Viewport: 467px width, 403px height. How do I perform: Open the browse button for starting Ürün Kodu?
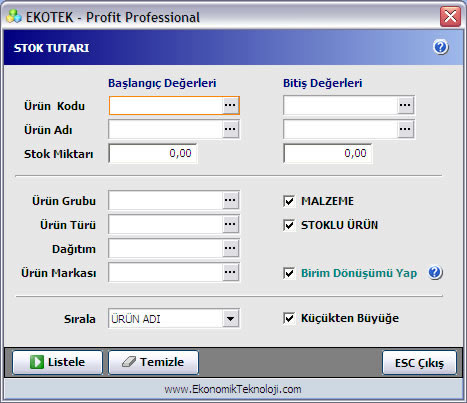[230, 105]
